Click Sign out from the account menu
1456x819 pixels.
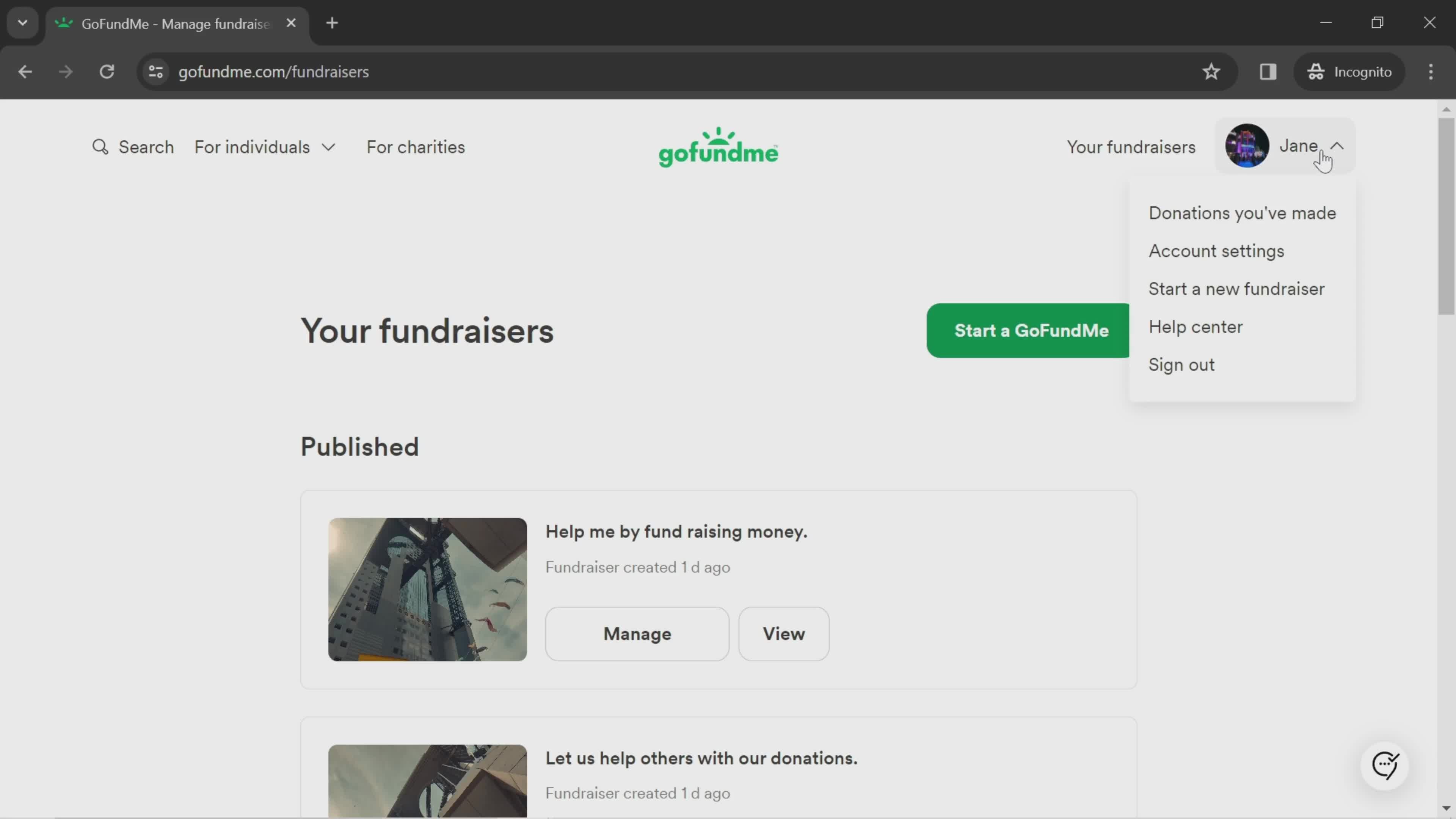tap(1182, 364)
